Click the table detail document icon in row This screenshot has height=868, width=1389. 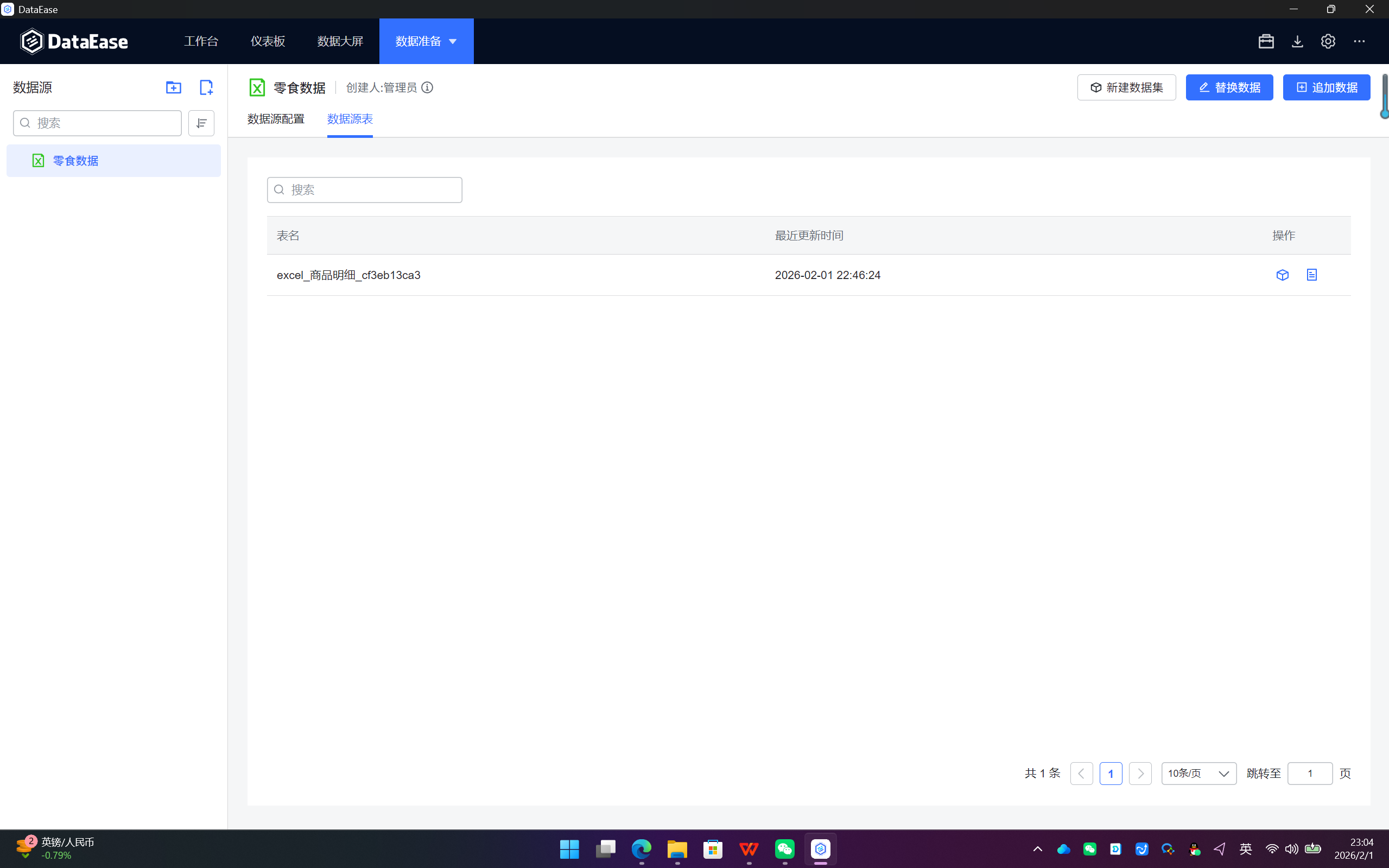[x=1311, y=275]
